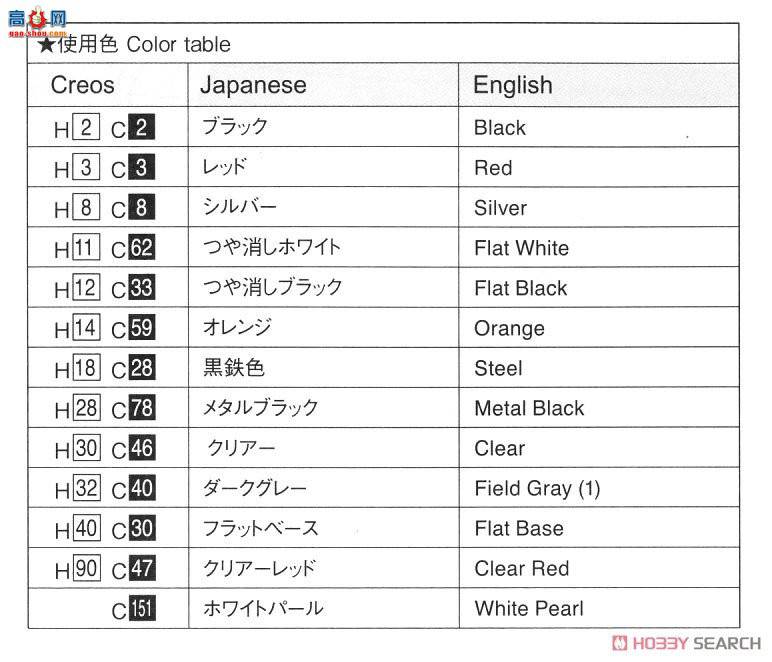Viewport: 772px width, 662px height.
Task: Select the English column header
Action: tap(513, 85)
